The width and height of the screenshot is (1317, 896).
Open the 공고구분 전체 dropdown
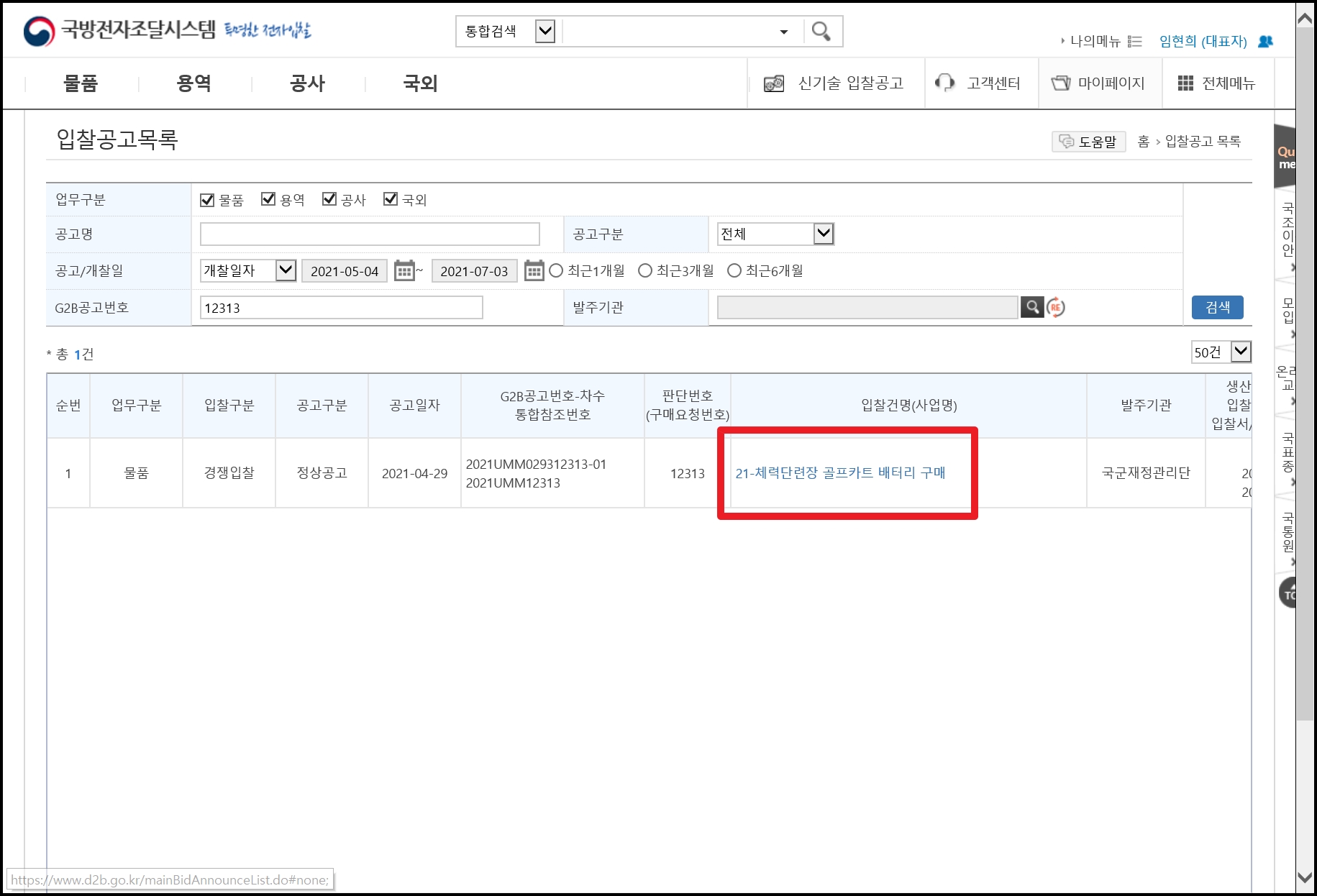(x=775, y=234)
